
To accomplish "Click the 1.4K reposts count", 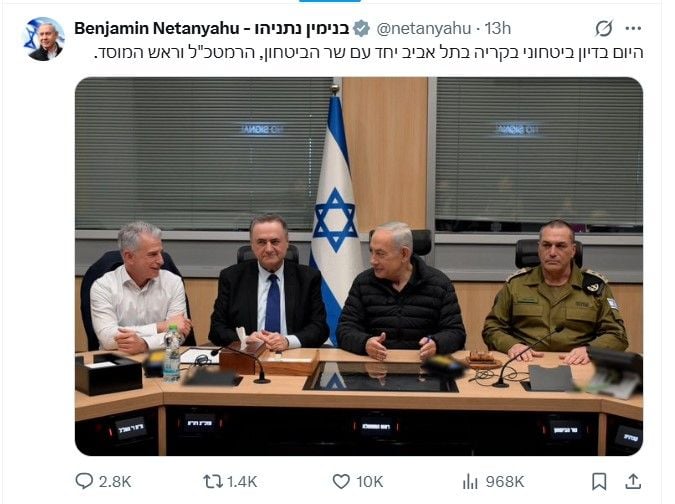I will coord(242,481).
